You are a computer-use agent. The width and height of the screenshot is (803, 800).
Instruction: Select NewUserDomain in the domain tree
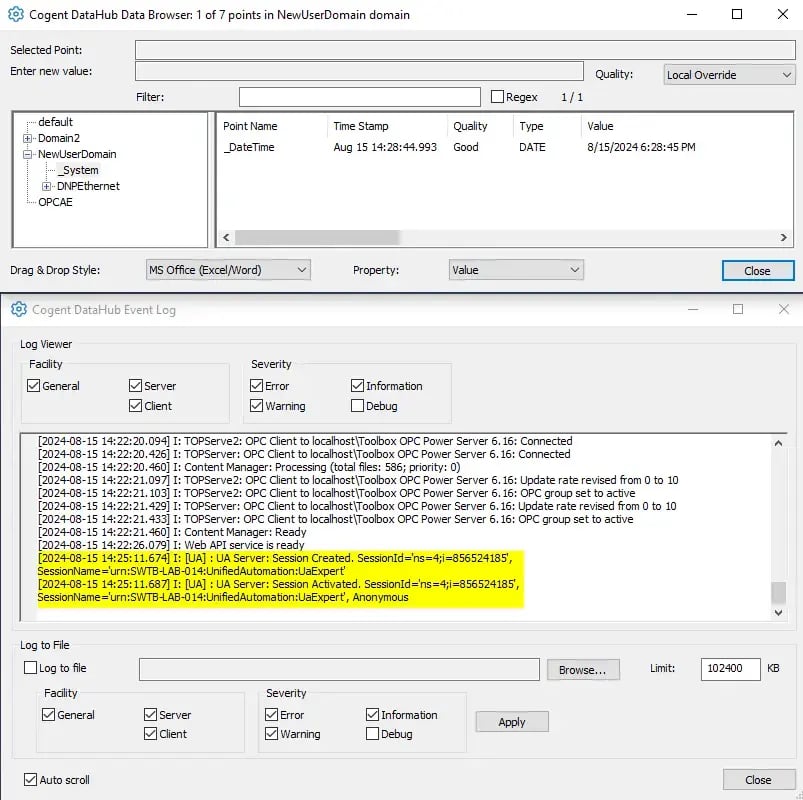75,154
